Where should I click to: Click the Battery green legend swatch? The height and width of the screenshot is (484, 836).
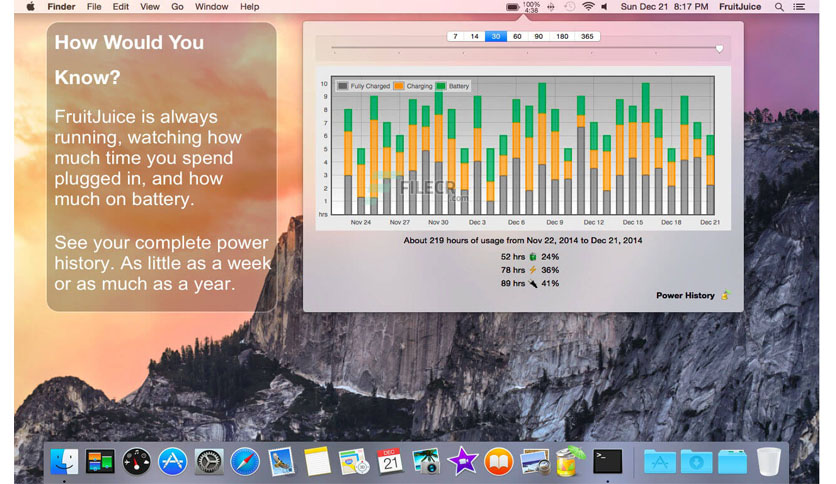[x=441, y=86]
